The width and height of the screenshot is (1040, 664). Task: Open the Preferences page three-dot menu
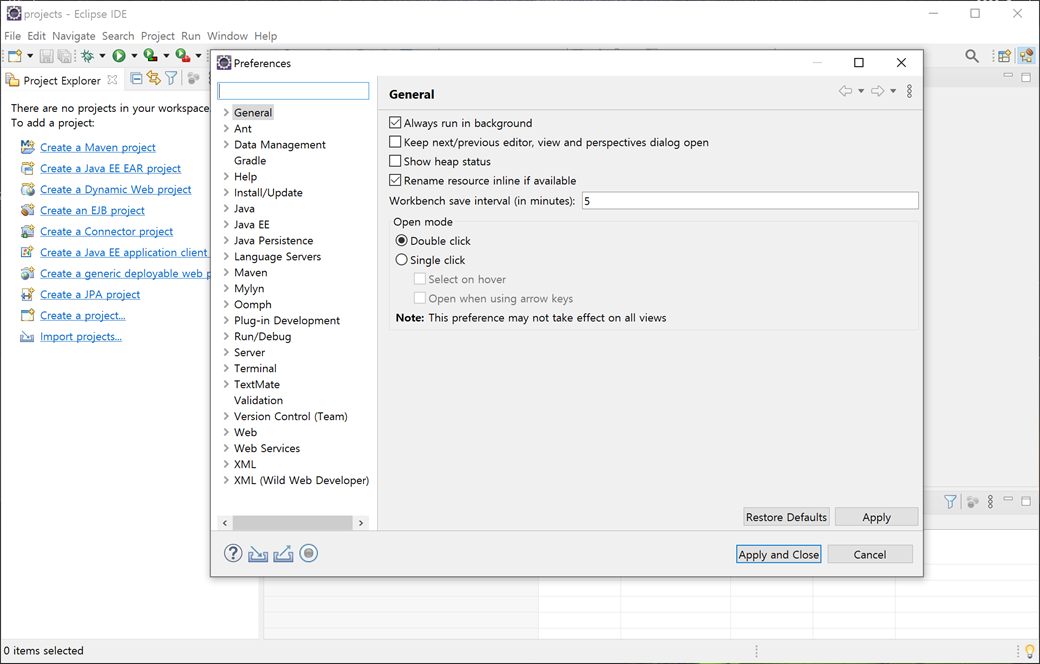pyautogui.click(x=909, y=91)
